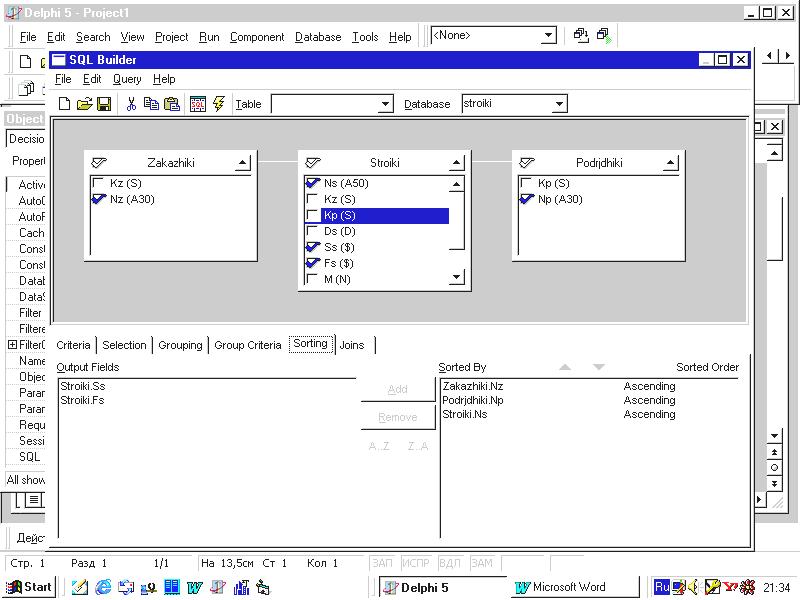Click the Delphi set debug desktop icon
Image resolution: width=800 pixels, height=600 pixels.
[604, 35]
